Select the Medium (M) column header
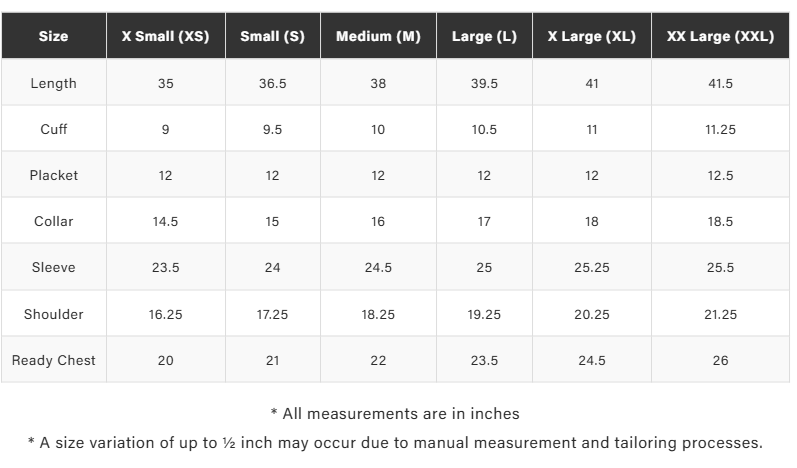Image resolution: width=797 pixels, height=468 pixels. [378, 36]
